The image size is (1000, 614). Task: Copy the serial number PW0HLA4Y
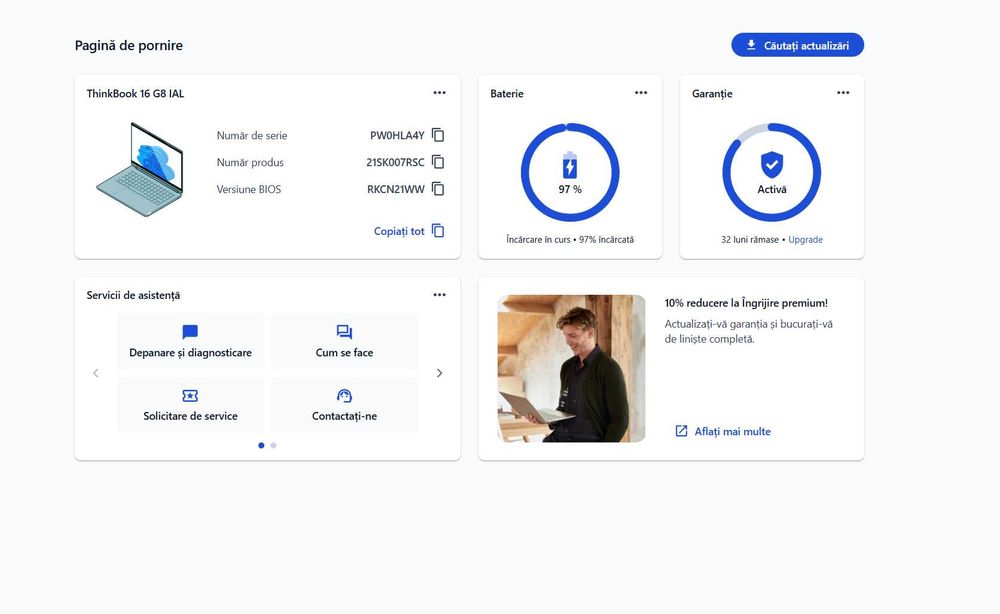[438, 135]
